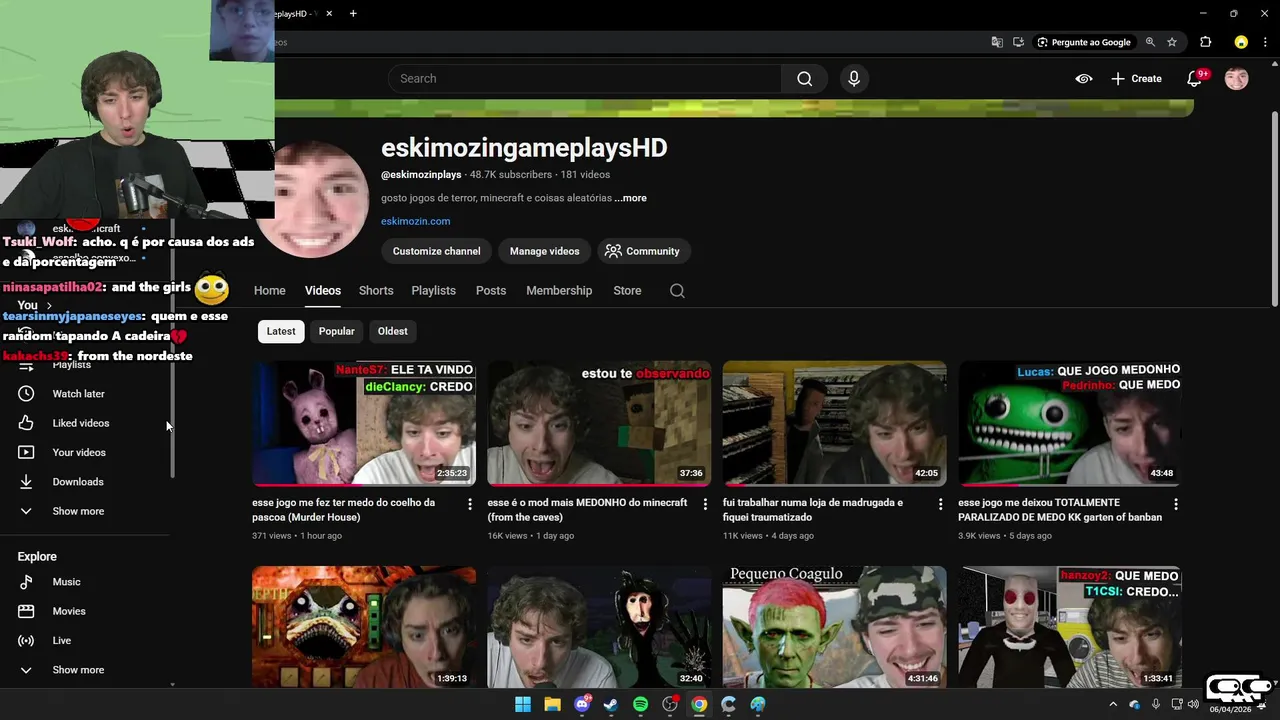Select the Popular filter chip

336,331
